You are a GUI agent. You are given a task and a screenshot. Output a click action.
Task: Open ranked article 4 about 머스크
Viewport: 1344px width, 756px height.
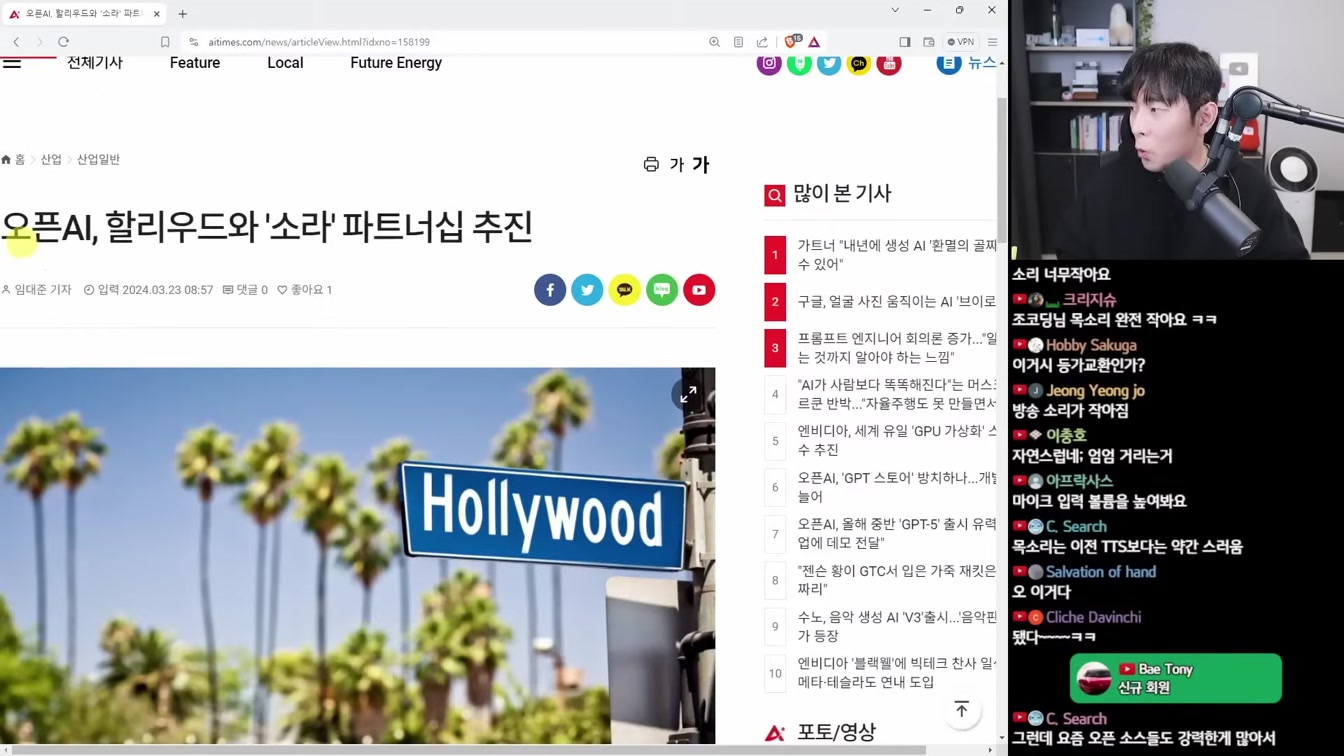pyautogui.click(x=897, y=394)
